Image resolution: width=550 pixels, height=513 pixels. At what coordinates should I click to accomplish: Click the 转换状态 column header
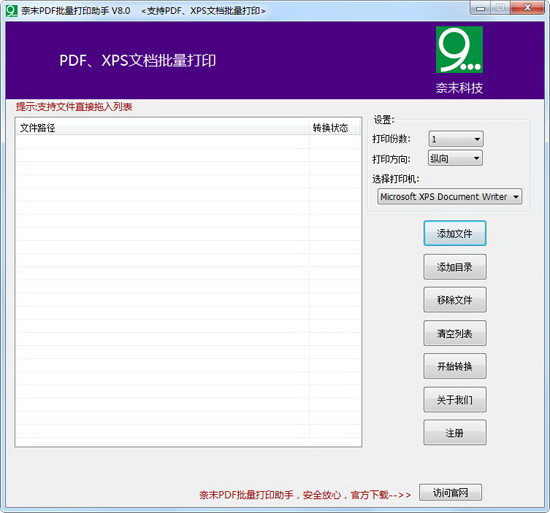[334, 128]
